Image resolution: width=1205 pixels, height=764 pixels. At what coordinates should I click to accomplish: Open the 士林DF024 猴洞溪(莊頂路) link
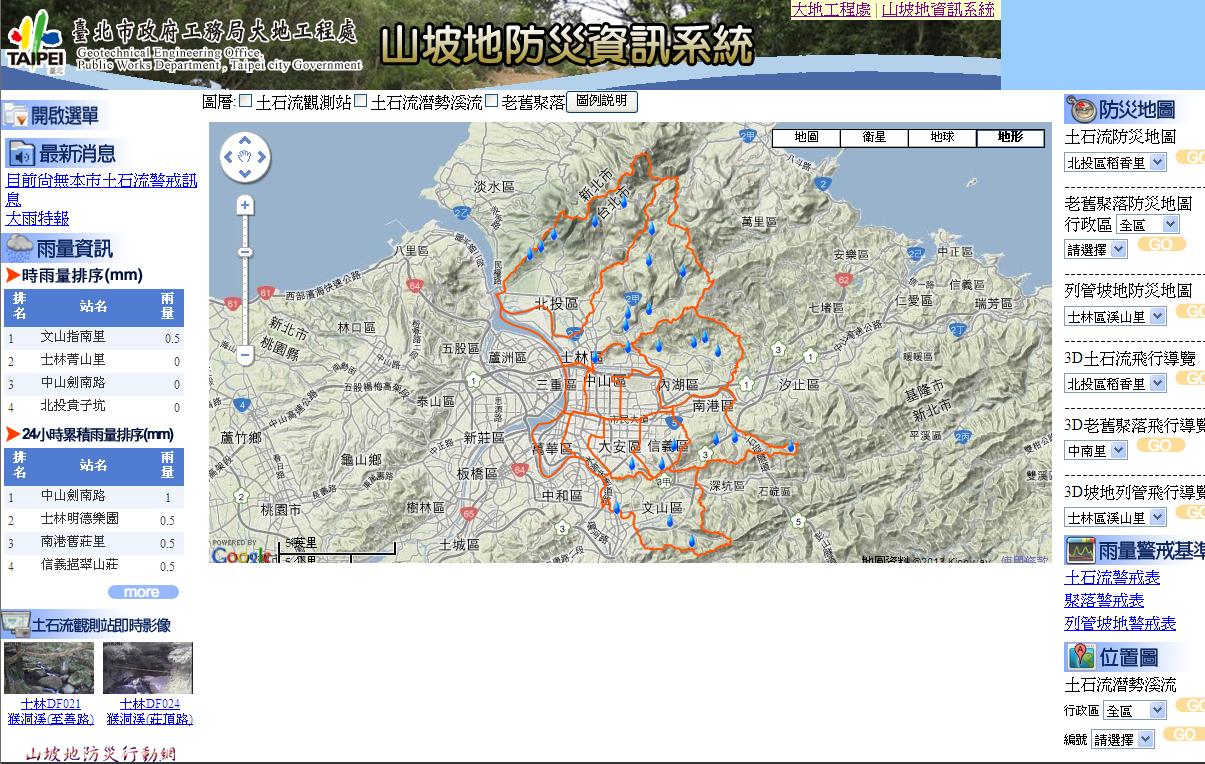point(149,711)
